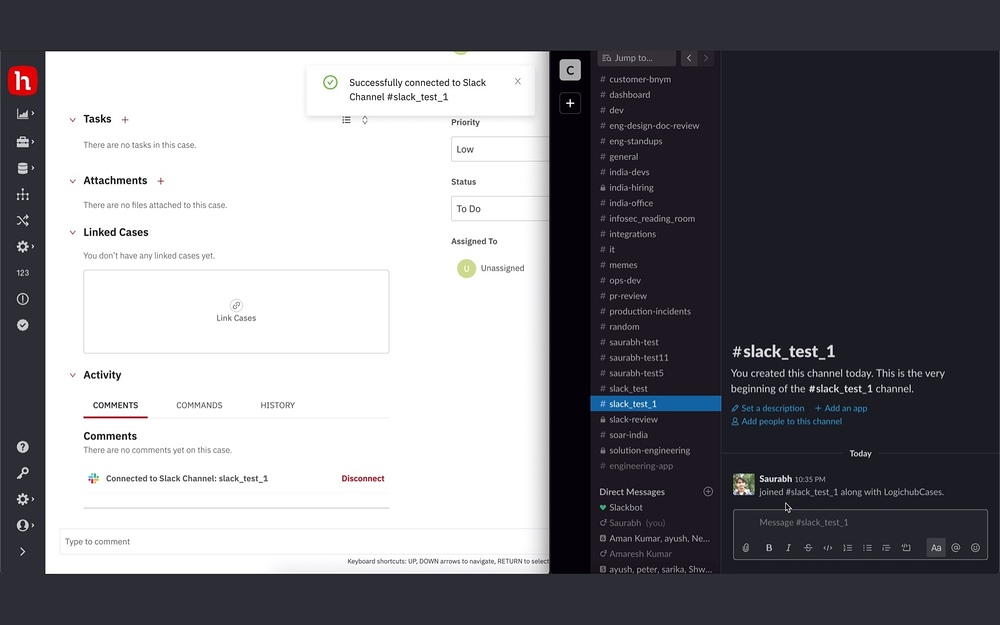Click the Message #slack_test_1 input
The image size is (1000, 625).
(860, 522)
